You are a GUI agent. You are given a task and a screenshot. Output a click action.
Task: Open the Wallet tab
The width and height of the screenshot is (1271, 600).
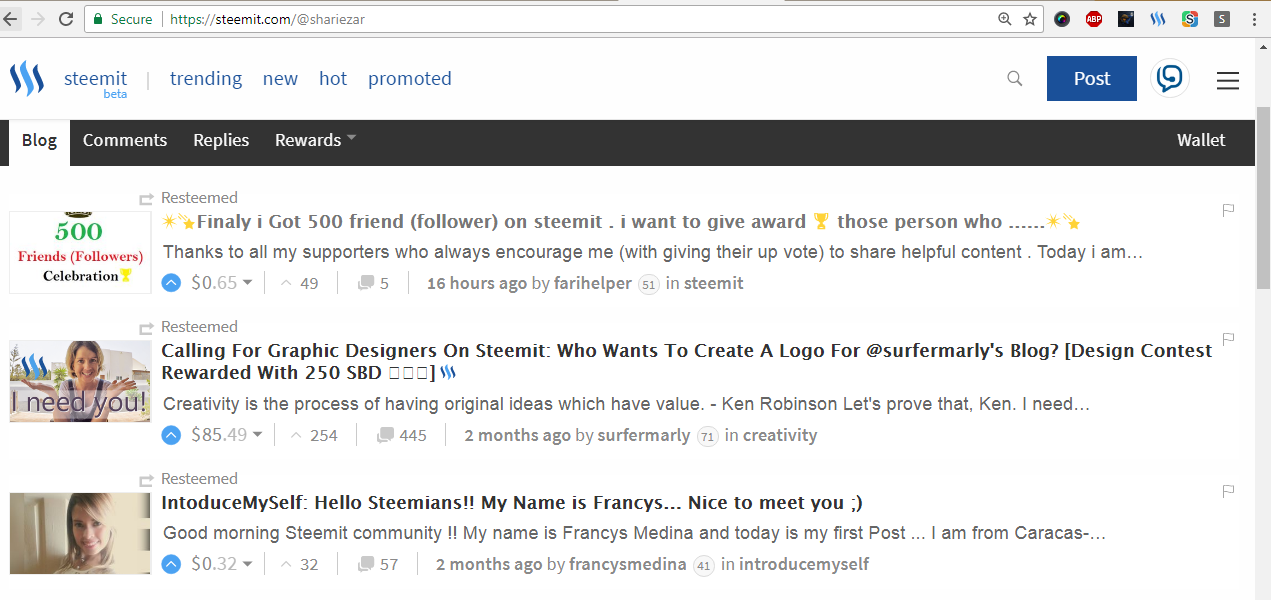click(x=1201, y=140)
